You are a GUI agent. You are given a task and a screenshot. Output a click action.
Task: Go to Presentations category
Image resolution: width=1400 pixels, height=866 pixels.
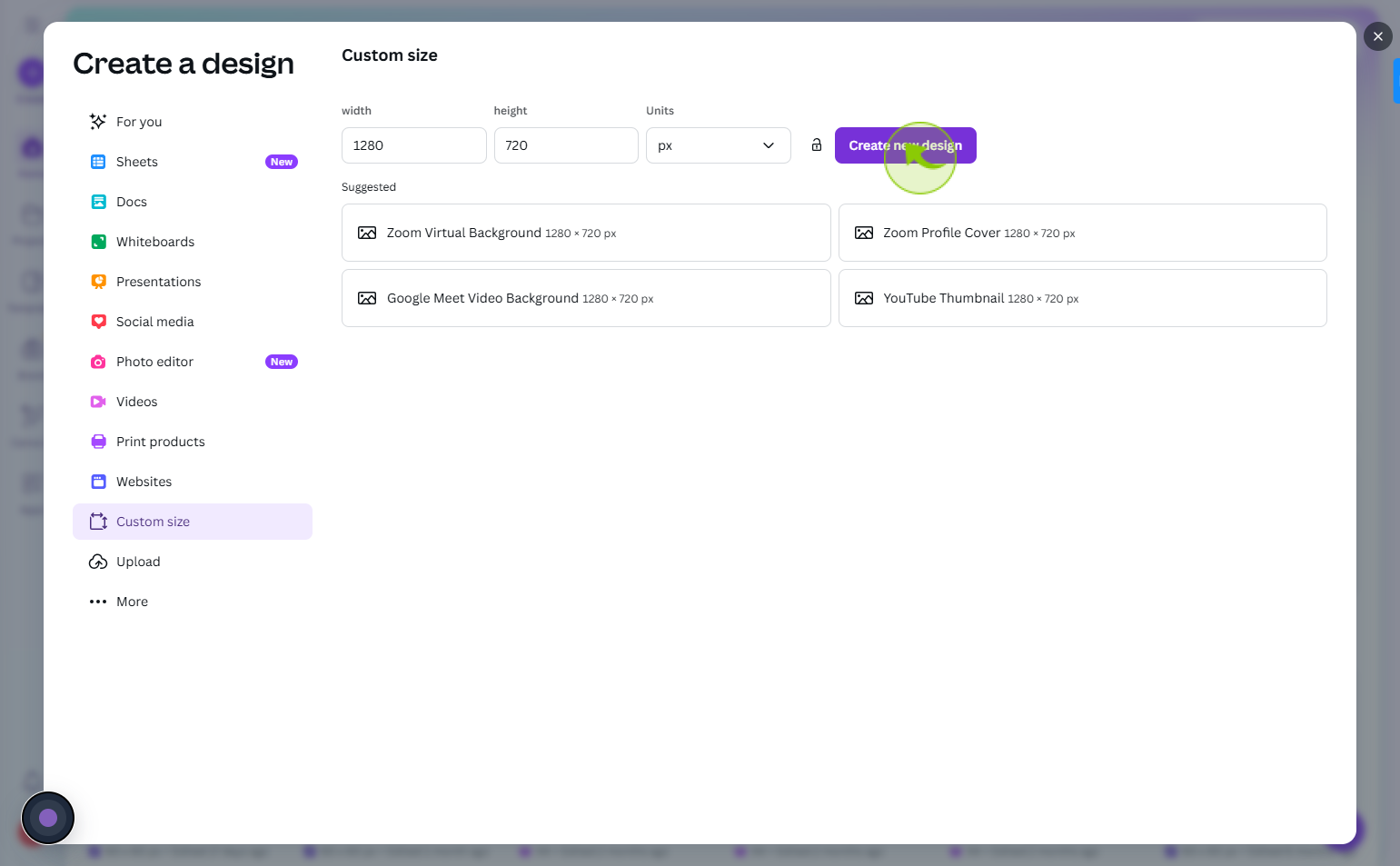tap(193, 282)
